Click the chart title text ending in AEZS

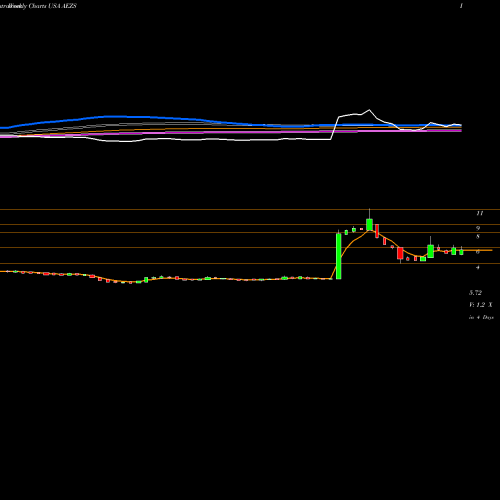pos(38,6)
